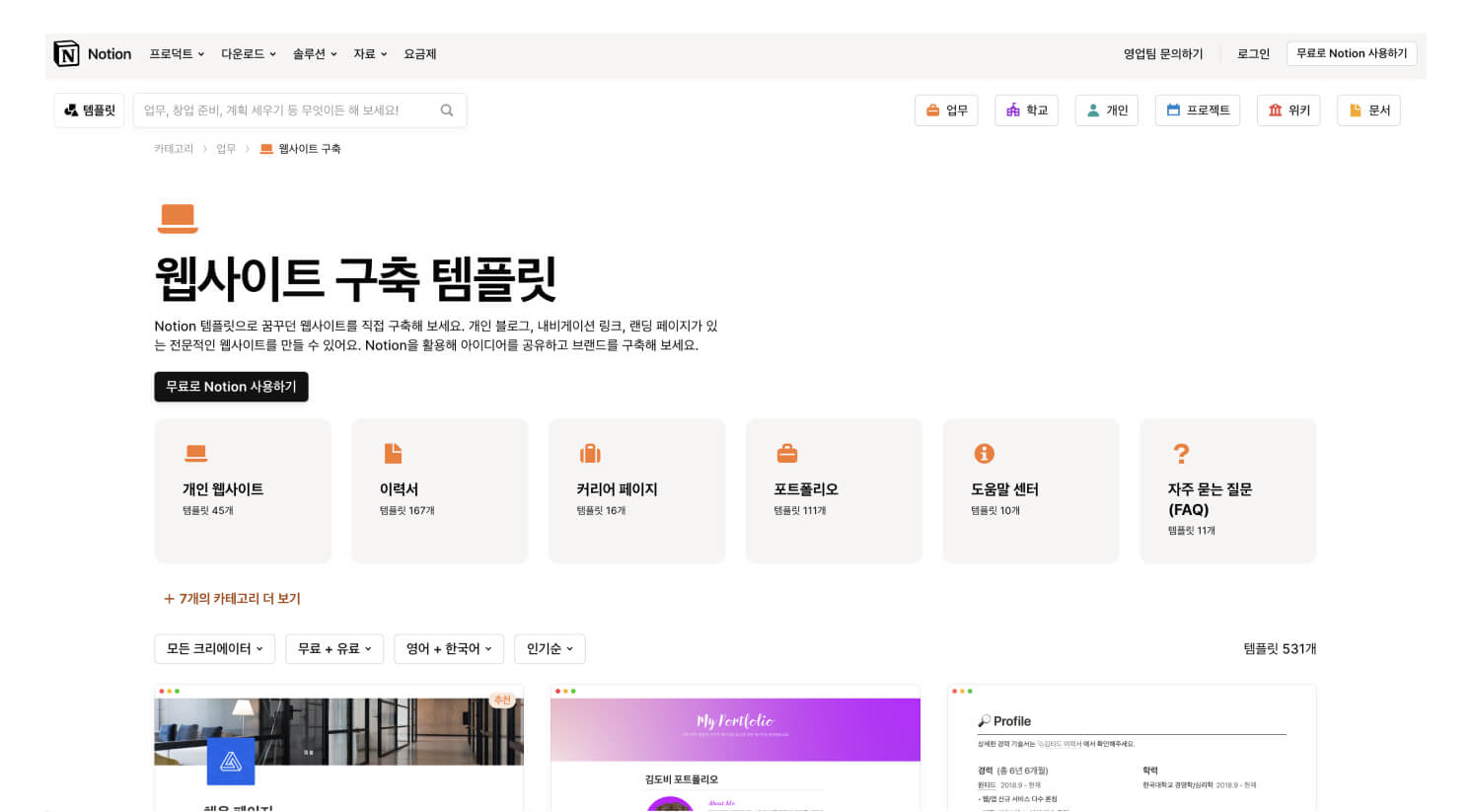Open the 모든 크리에이터 filter dropdown
Image resolution: width=1472 pixels, height=812 pixels.
click(214, 649)
